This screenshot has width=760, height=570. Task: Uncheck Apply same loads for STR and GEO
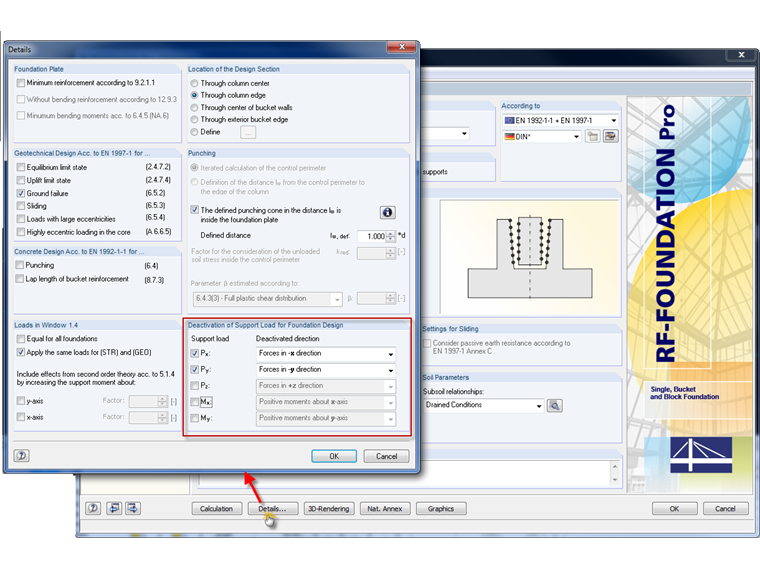20,352
